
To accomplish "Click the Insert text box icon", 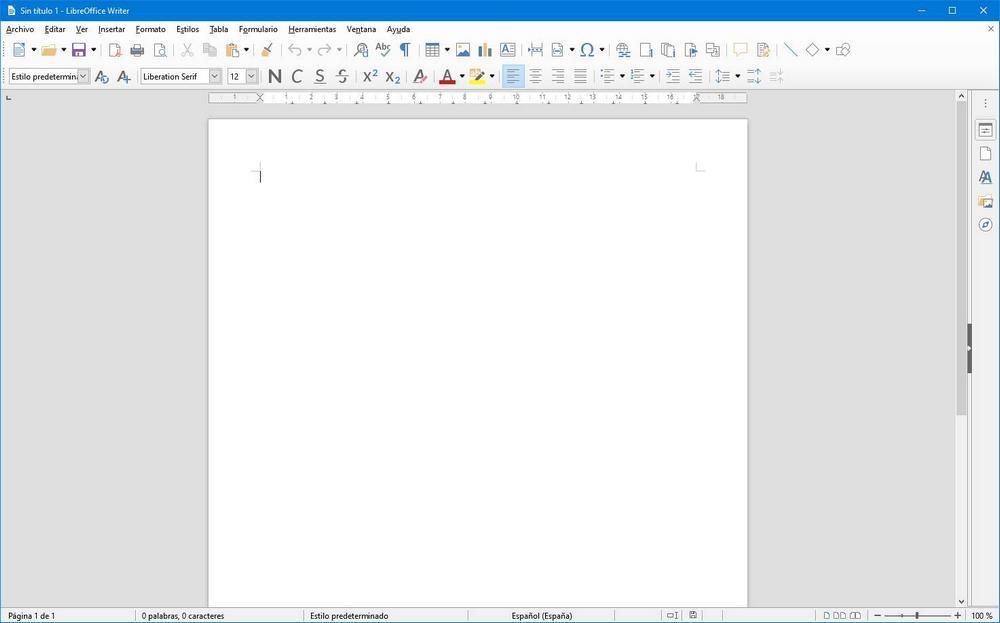I will [x=508, y=50].
